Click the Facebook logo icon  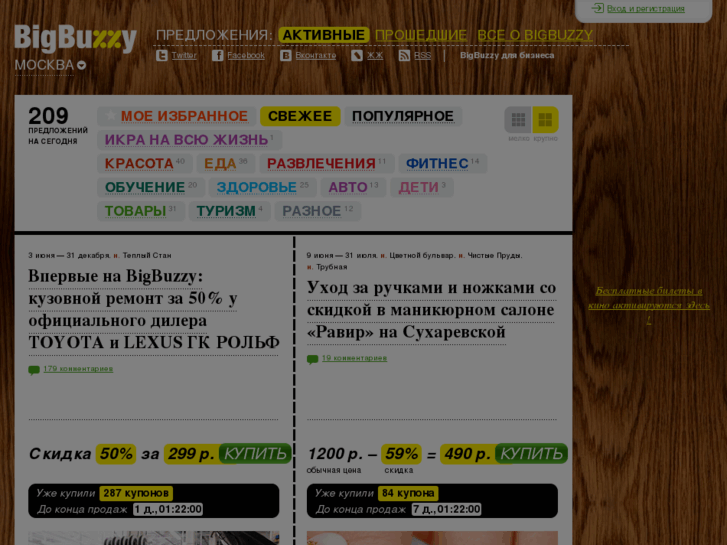pos(217,56)
